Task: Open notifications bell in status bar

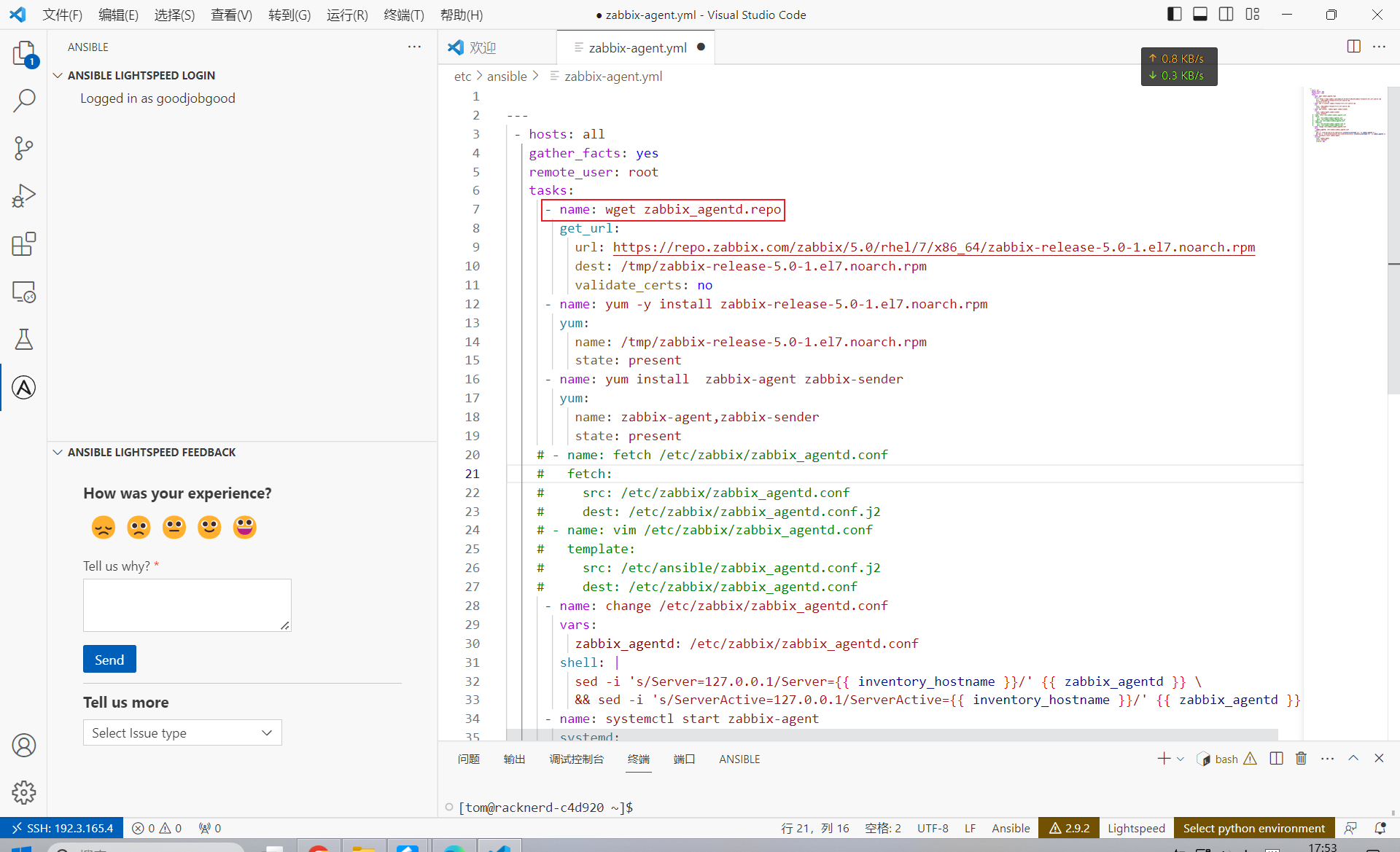Action: (1380, 828)
